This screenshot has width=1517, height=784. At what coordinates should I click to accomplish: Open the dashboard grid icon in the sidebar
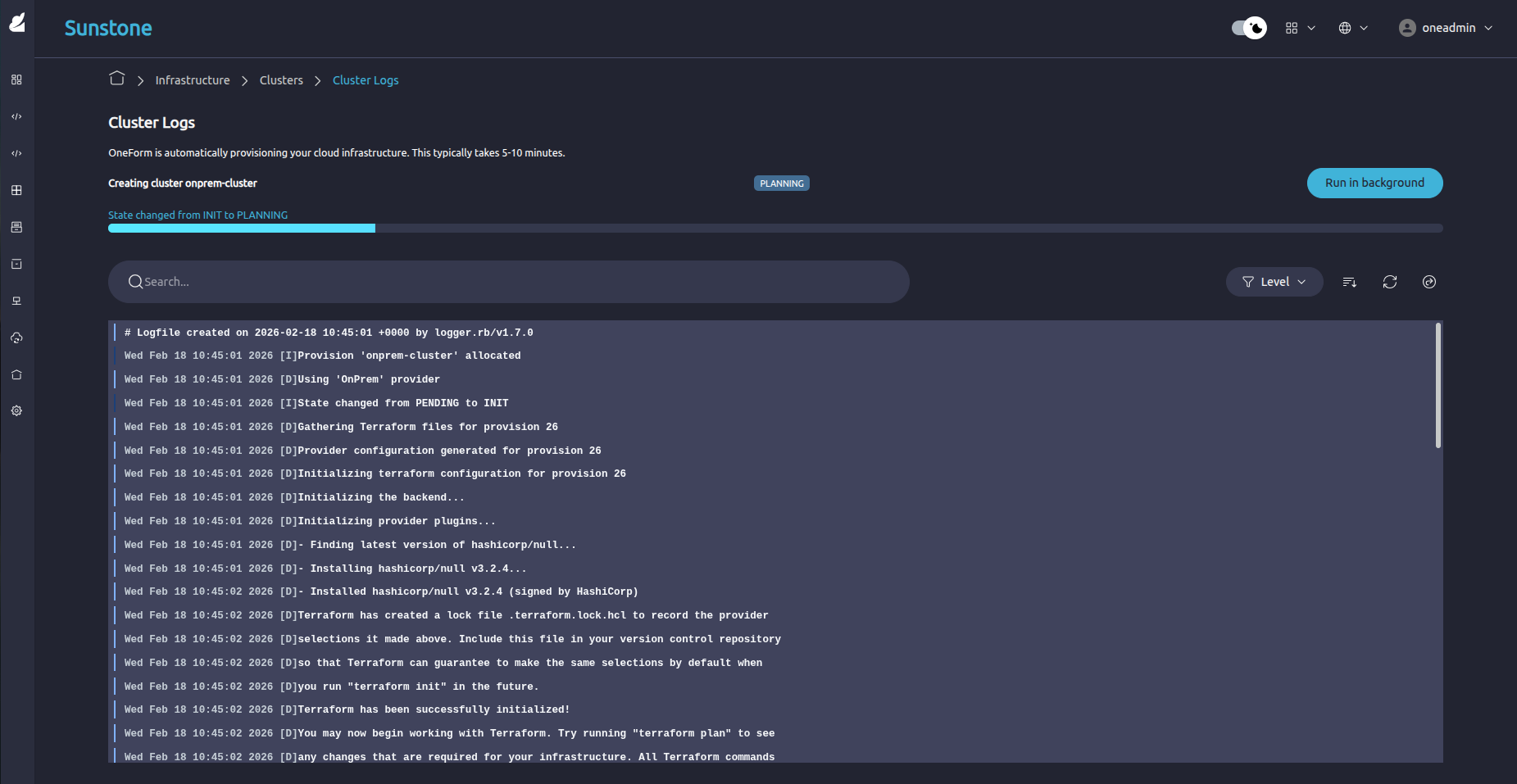pyautogui.click(x=16, y=79)
